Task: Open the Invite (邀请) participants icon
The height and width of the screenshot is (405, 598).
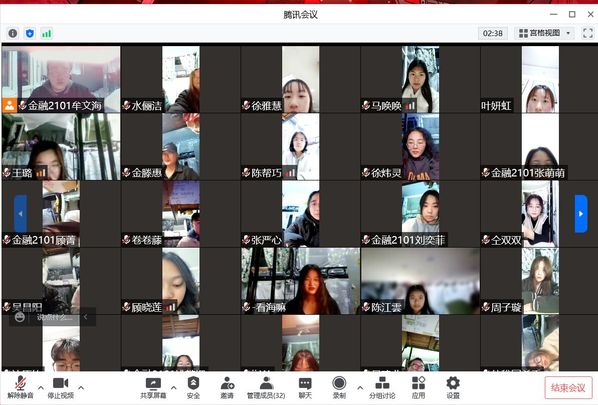Action: 227,387
